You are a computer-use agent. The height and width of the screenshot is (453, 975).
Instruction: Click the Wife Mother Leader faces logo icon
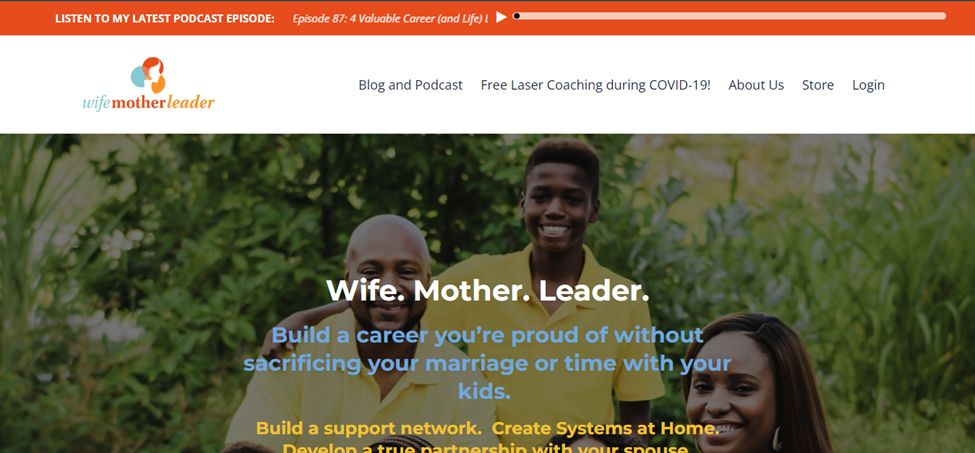(x=148, y=75)
